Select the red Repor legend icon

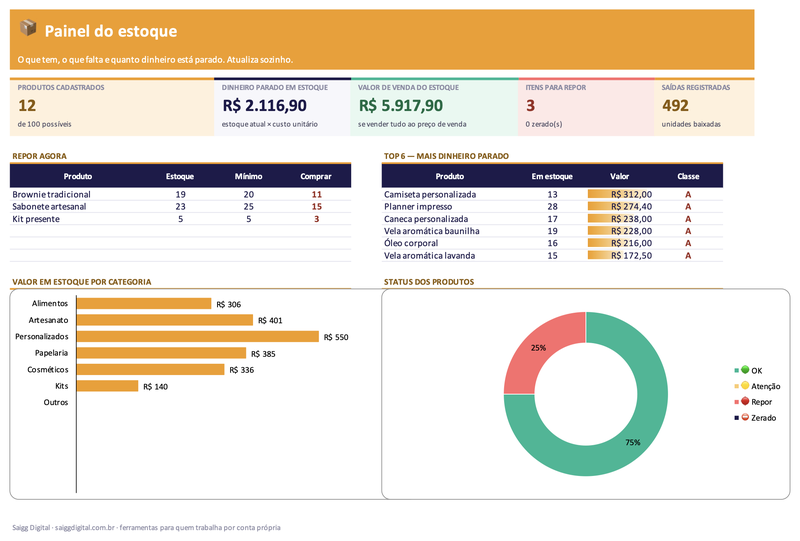pyautogui.click(x=745, y=401)
